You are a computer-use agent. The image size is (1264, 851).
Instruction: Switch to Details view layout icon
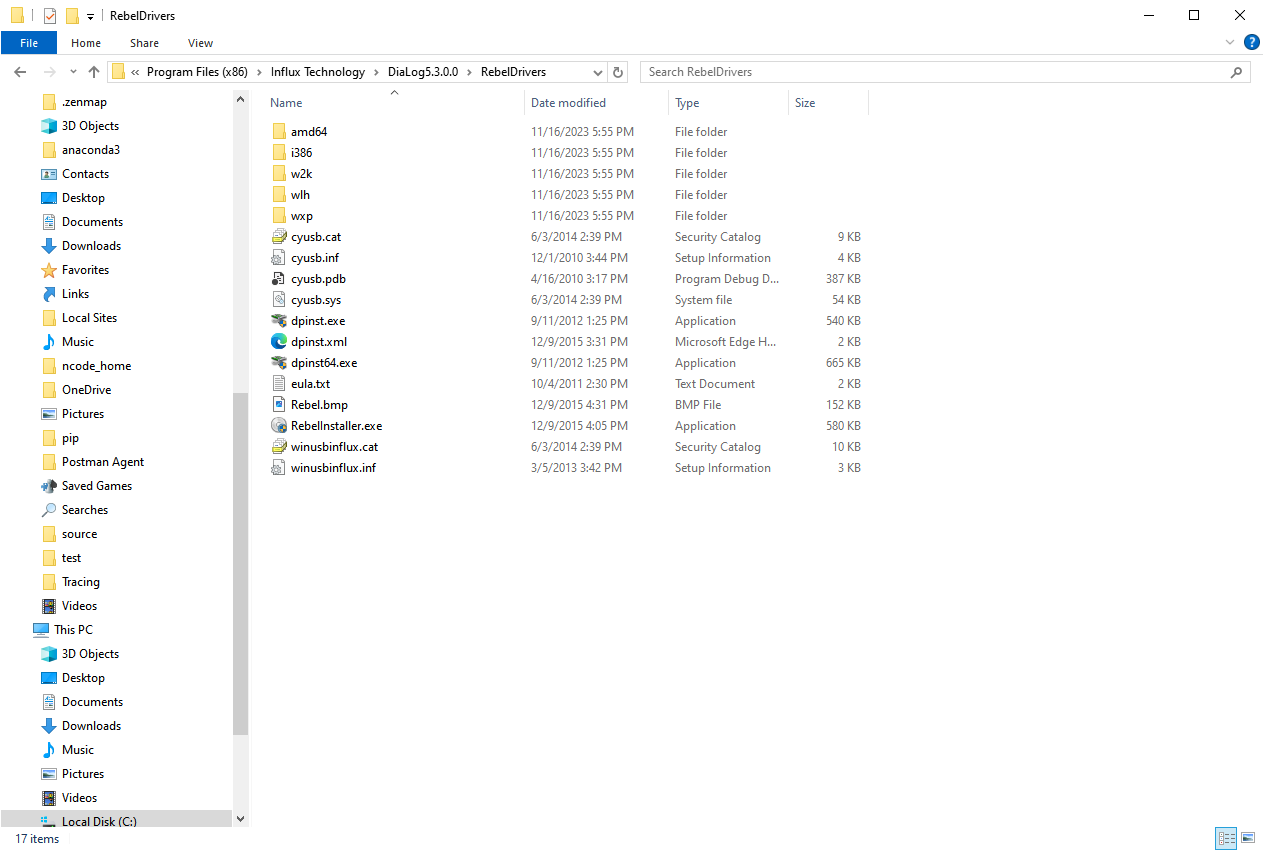(1227, 838)
